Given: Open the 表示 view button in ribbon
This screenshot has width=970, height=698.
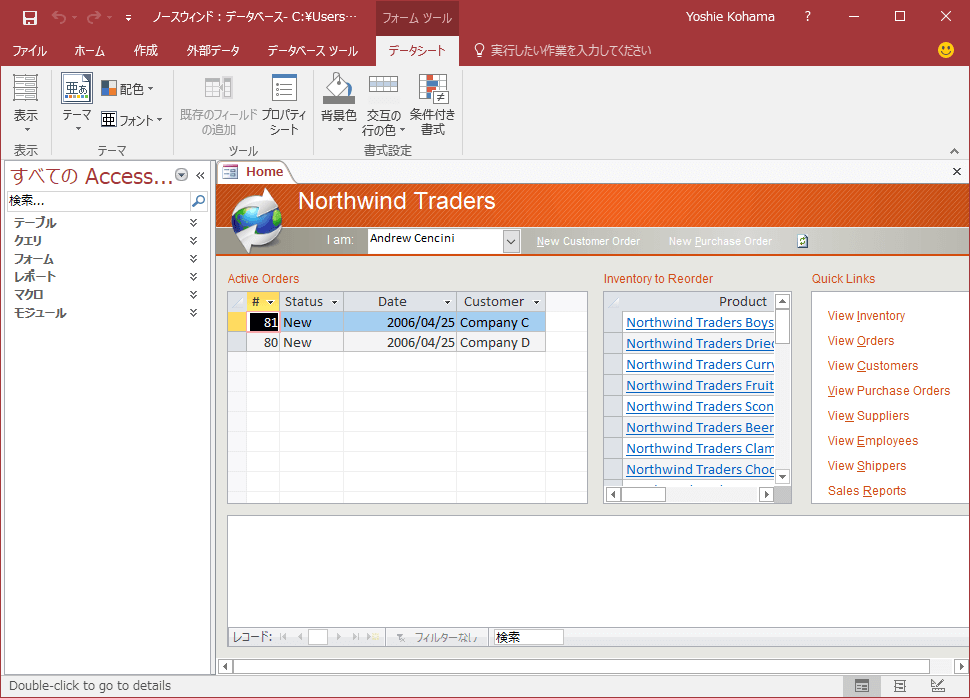Looking at the screenshot, I should pos(25,103).
